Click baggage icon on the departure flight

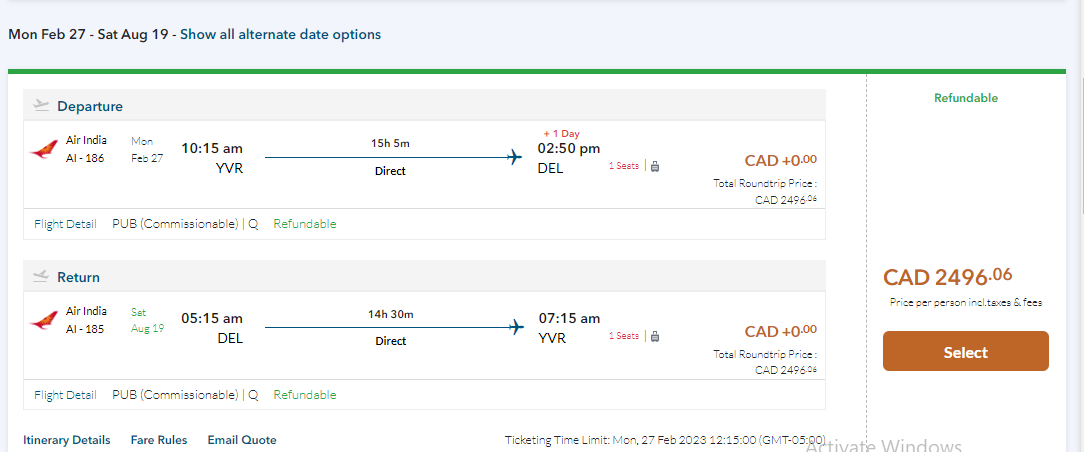(x=655, y=166)
